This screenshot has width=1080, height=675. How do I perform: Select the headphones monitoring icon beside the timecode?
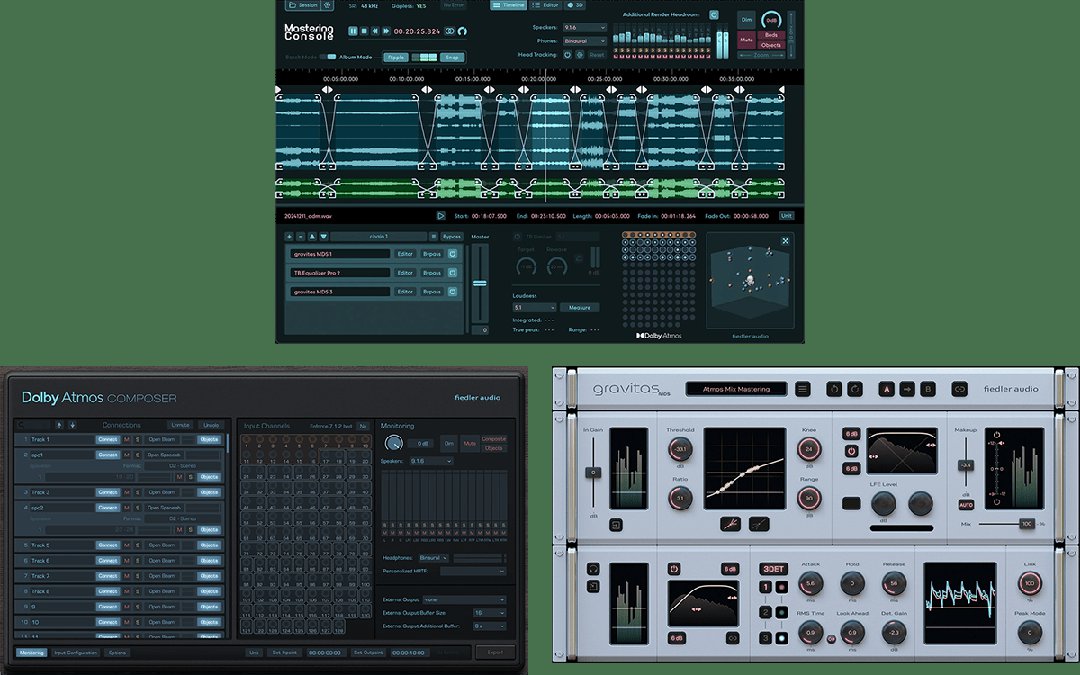pos(464,31)
